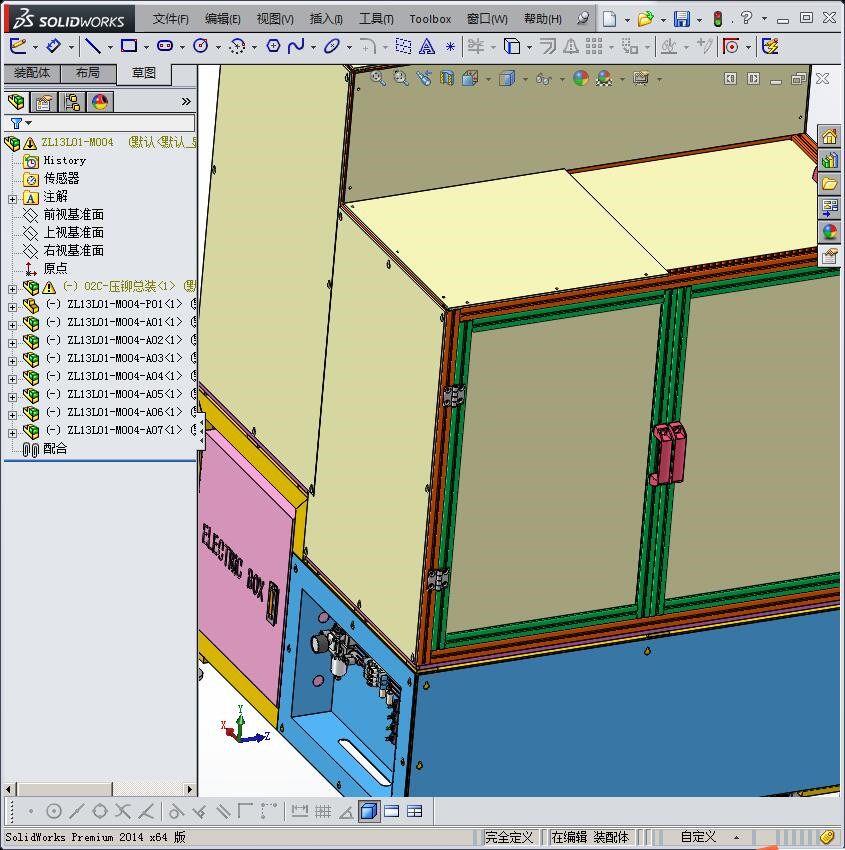This screenshot has width=845, height=850.
Task: Toggle the intersection snap icon
Action: coord(123,811)
